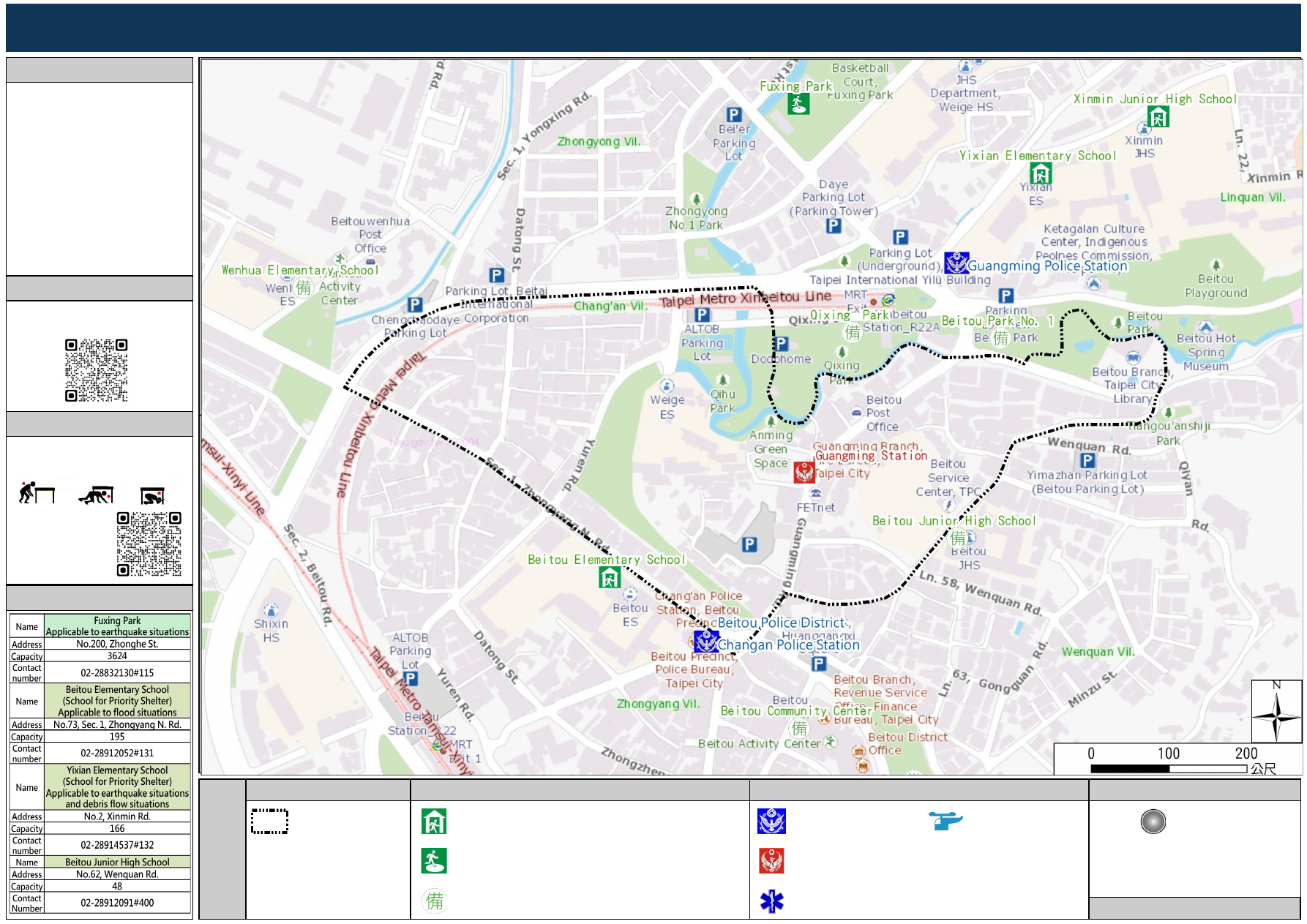Click contact number 02-28914537#132

117,845
